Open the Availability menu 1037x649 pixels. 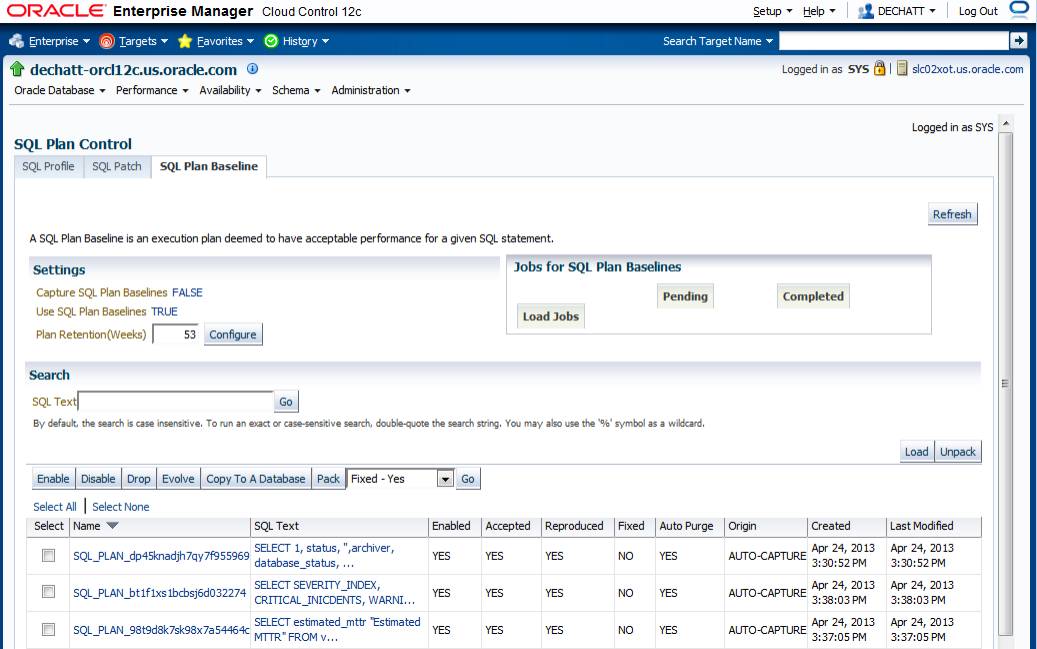[x=229, y=90]
